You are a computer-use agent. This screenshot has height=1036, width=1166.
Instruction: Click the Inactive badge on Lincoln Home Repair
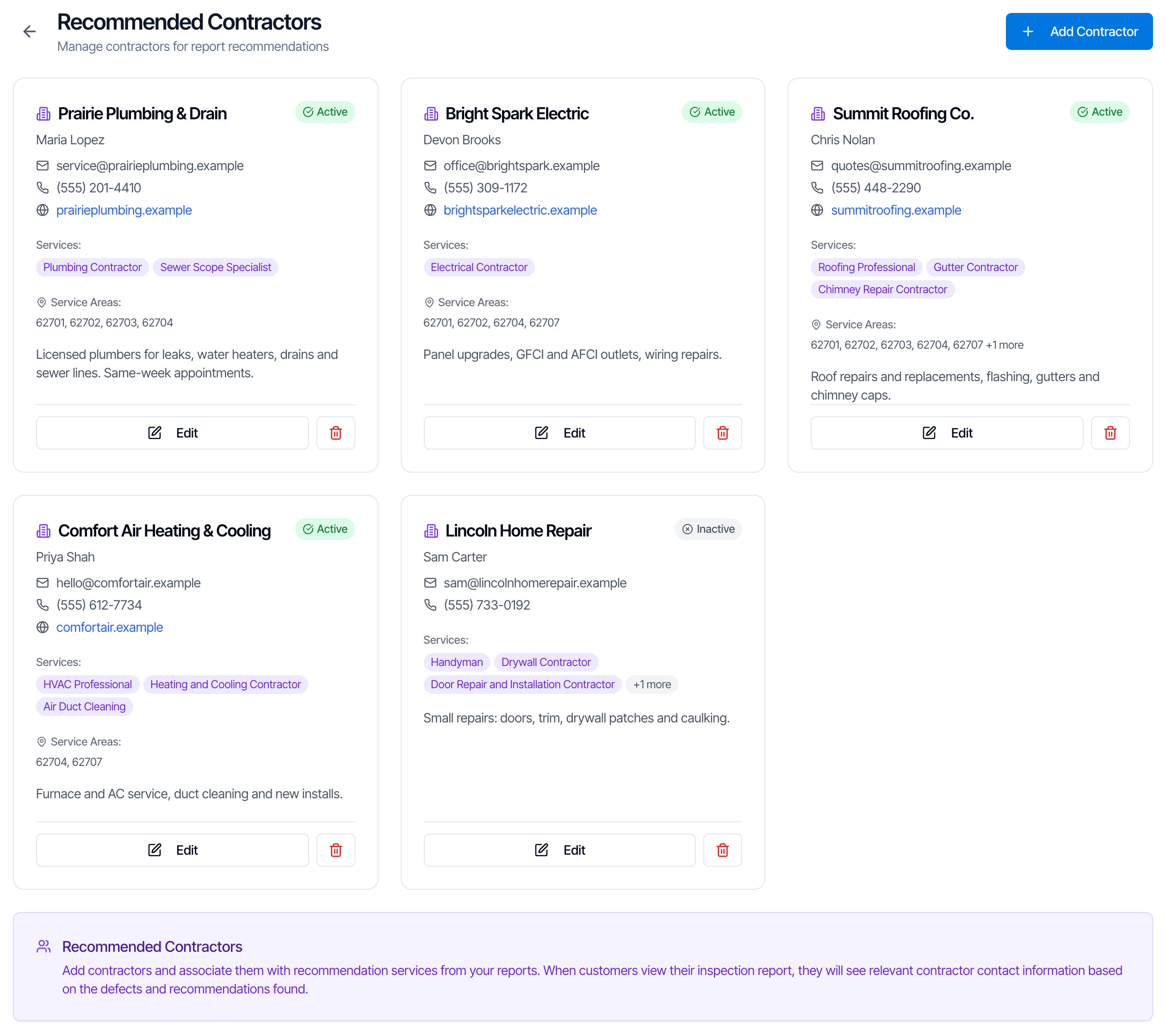pyautogui.click(x=708, y=529)
